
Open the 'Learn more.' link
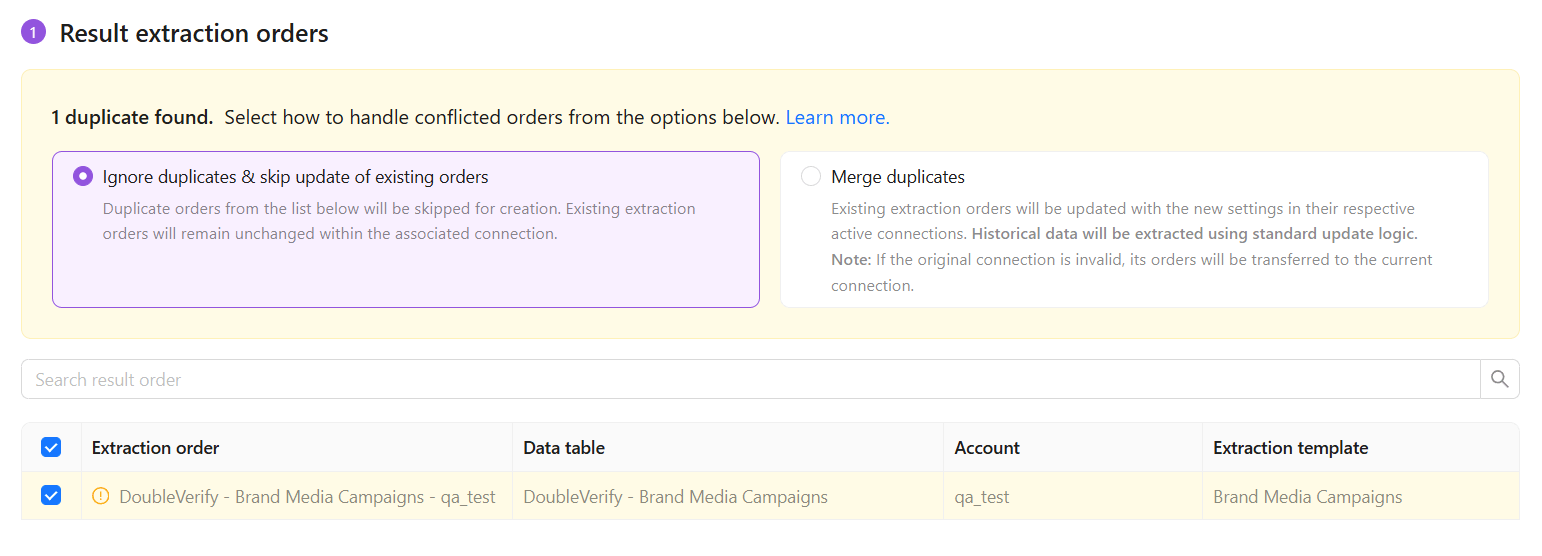pyautogui.click(x=837, y=117)
